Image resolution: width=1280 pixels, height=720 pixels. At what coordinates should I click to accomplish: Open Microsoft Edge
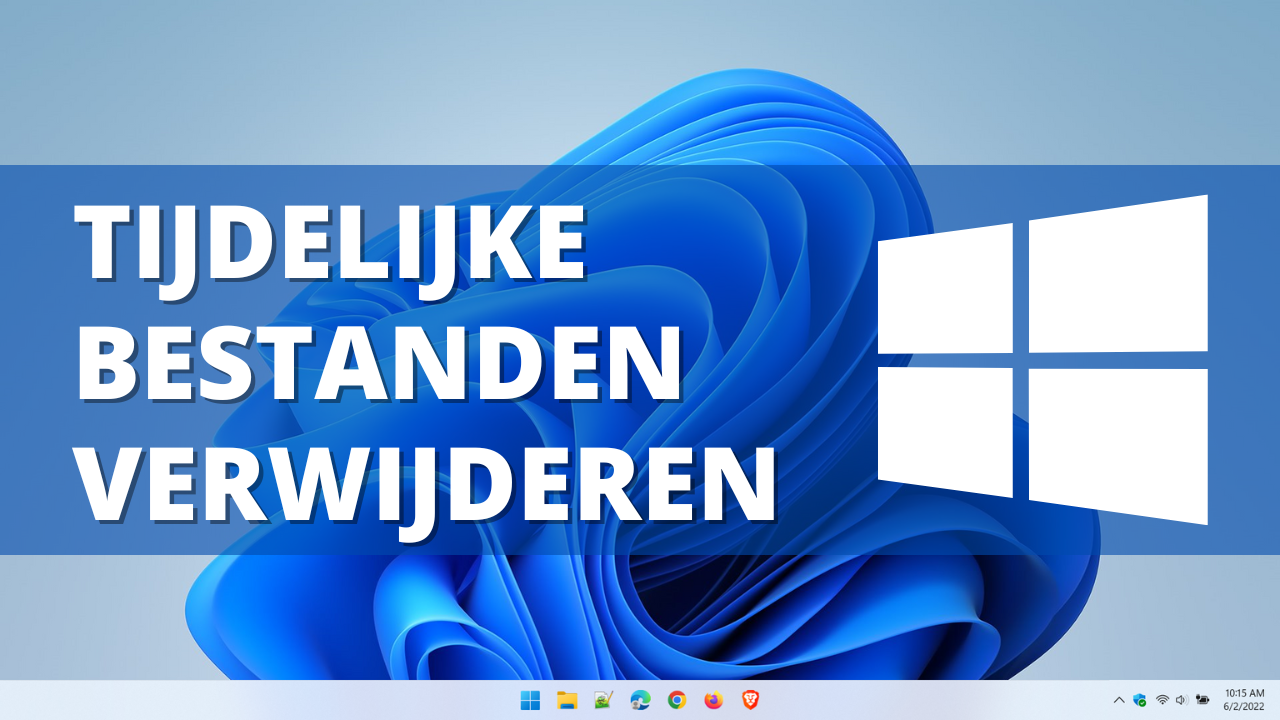638,702
